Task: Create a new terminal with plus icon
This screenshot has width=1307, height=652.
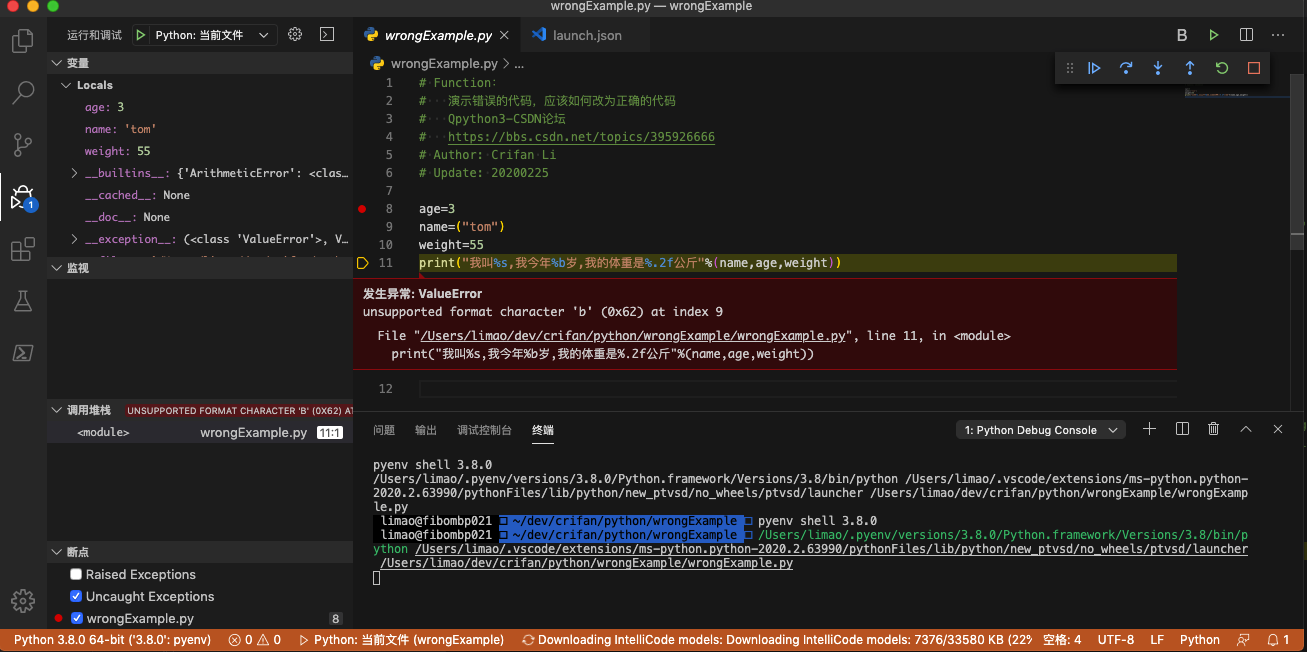Action: click(1150, 429)
